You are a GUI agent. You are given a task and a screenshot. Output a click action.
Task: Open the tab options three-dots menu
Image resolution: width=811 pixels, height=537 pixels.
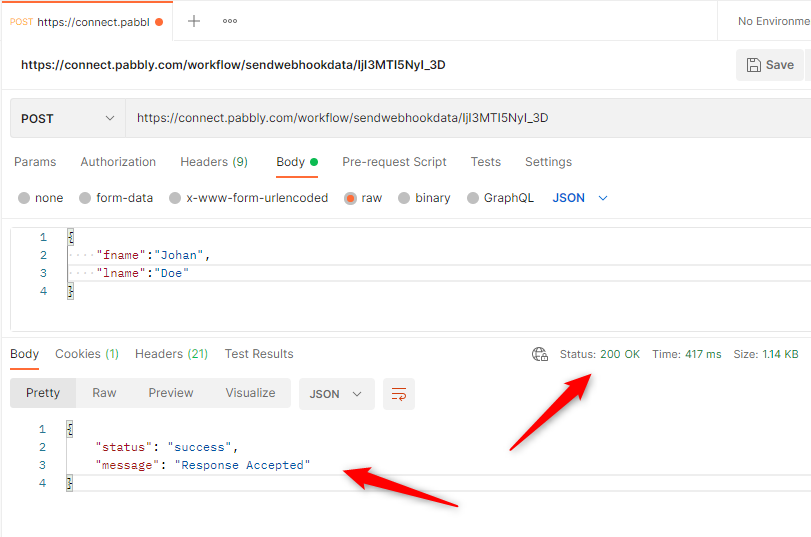coord(230,21)
